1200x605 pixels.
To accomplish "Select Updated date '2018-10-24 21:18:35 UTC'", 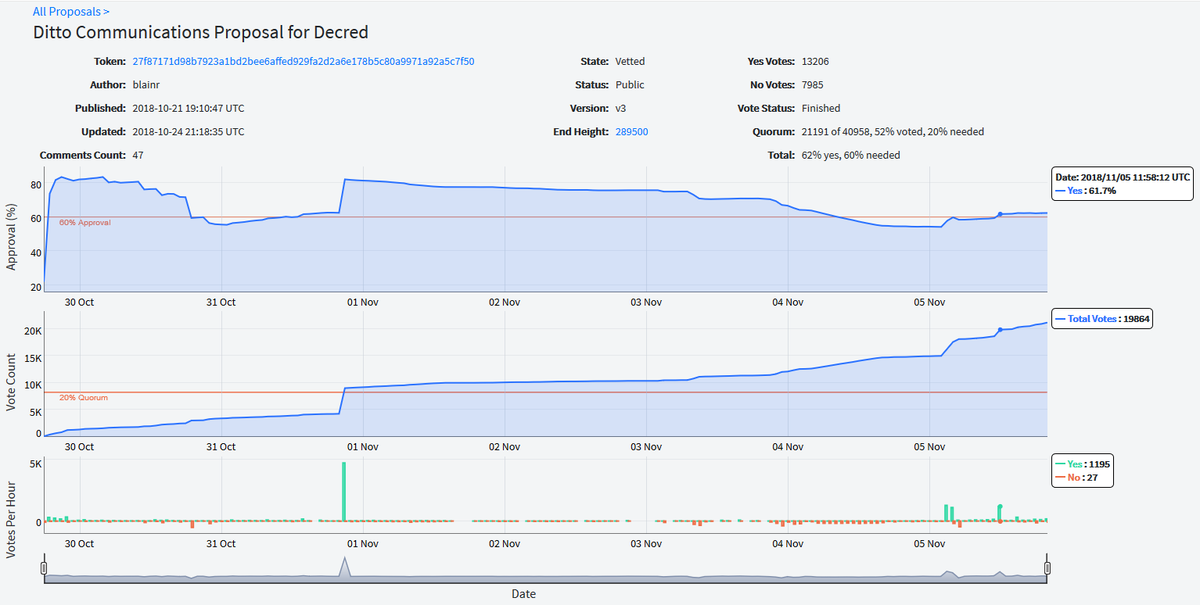I will pyautogui.click(x=188, y=132).
